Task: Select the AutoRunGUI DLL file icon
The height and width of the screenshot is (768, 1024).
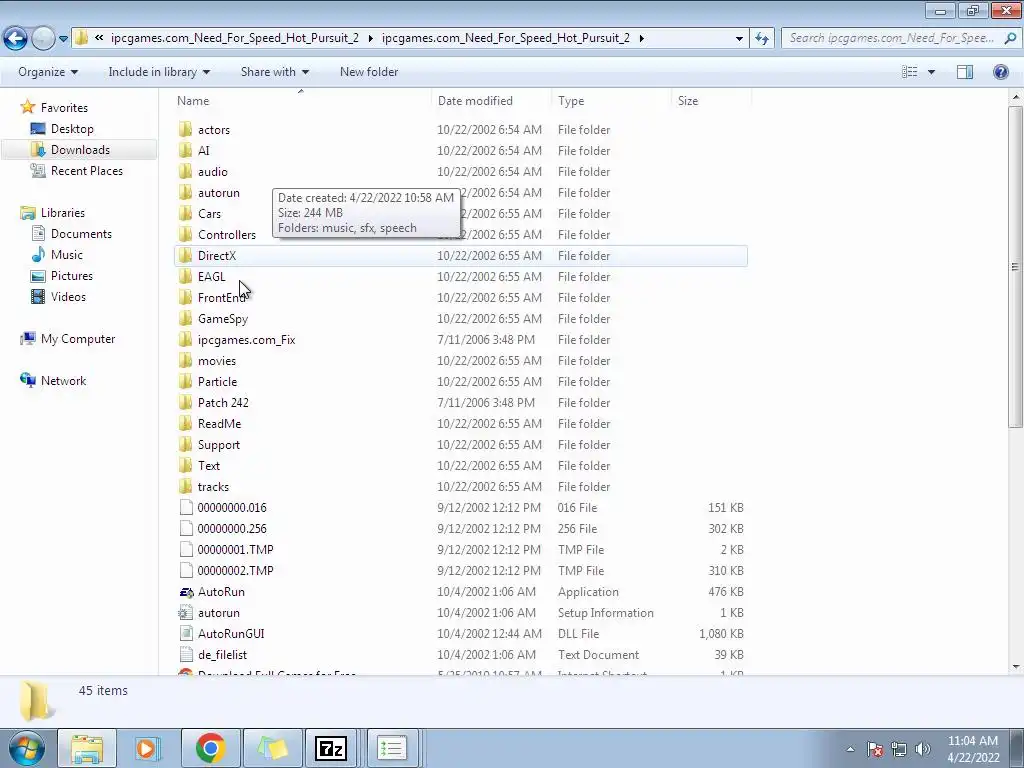Action: tap(186, 633)
